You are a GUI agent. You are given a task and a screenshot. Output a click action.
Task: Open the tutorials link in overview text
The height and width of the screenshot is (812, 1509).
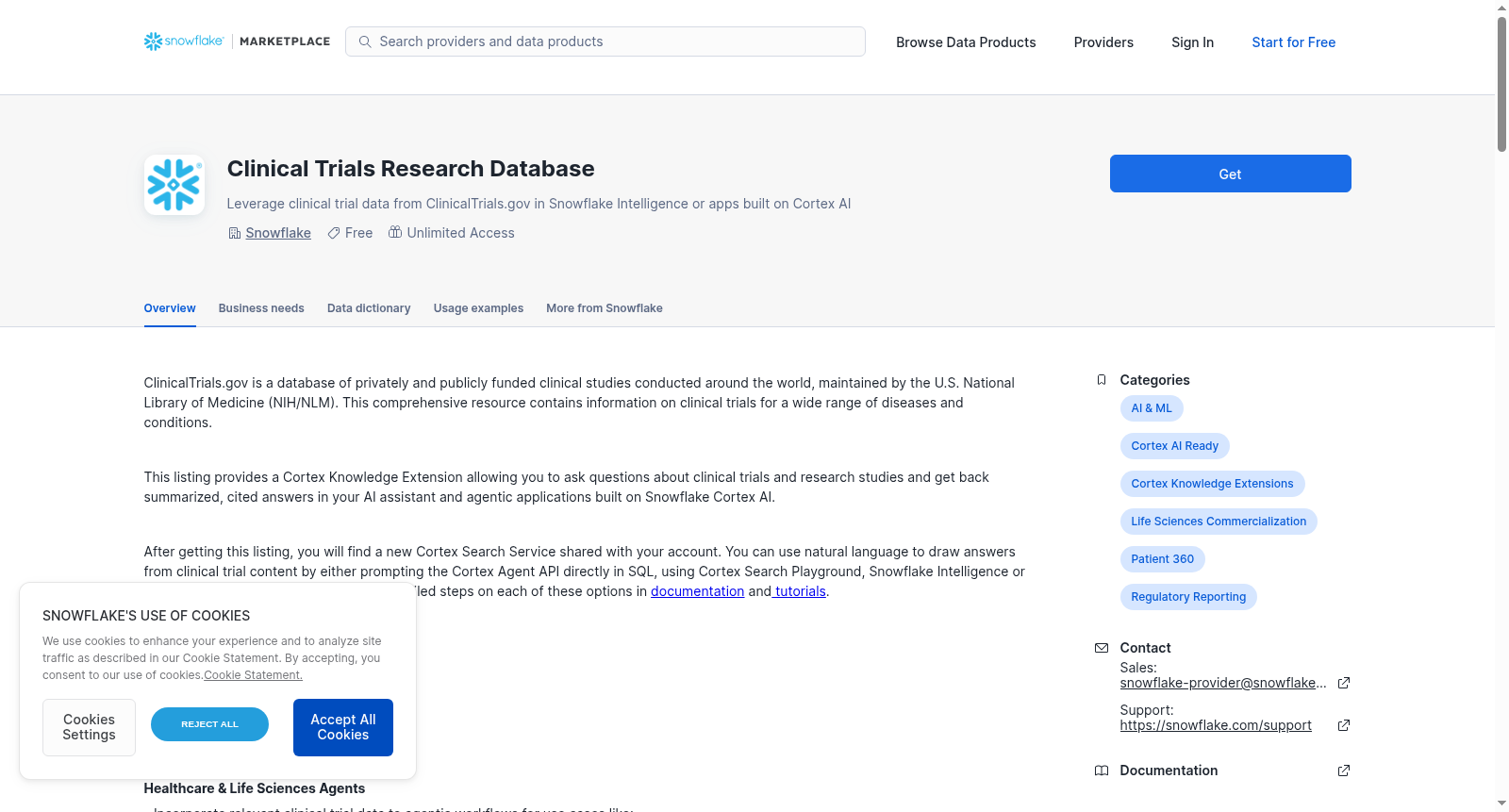[x=800, y=591]
